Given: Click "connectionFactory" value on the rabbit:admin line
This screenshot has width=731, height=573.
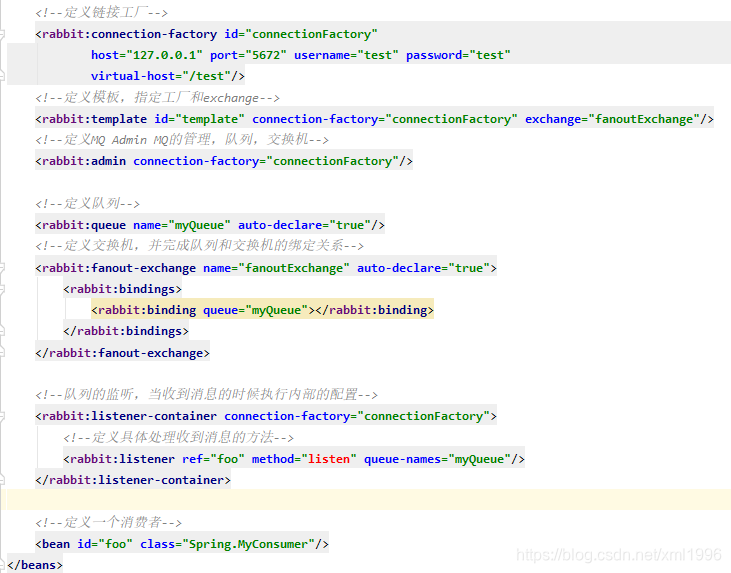Looking at the screenshot, I should (332, 161).
